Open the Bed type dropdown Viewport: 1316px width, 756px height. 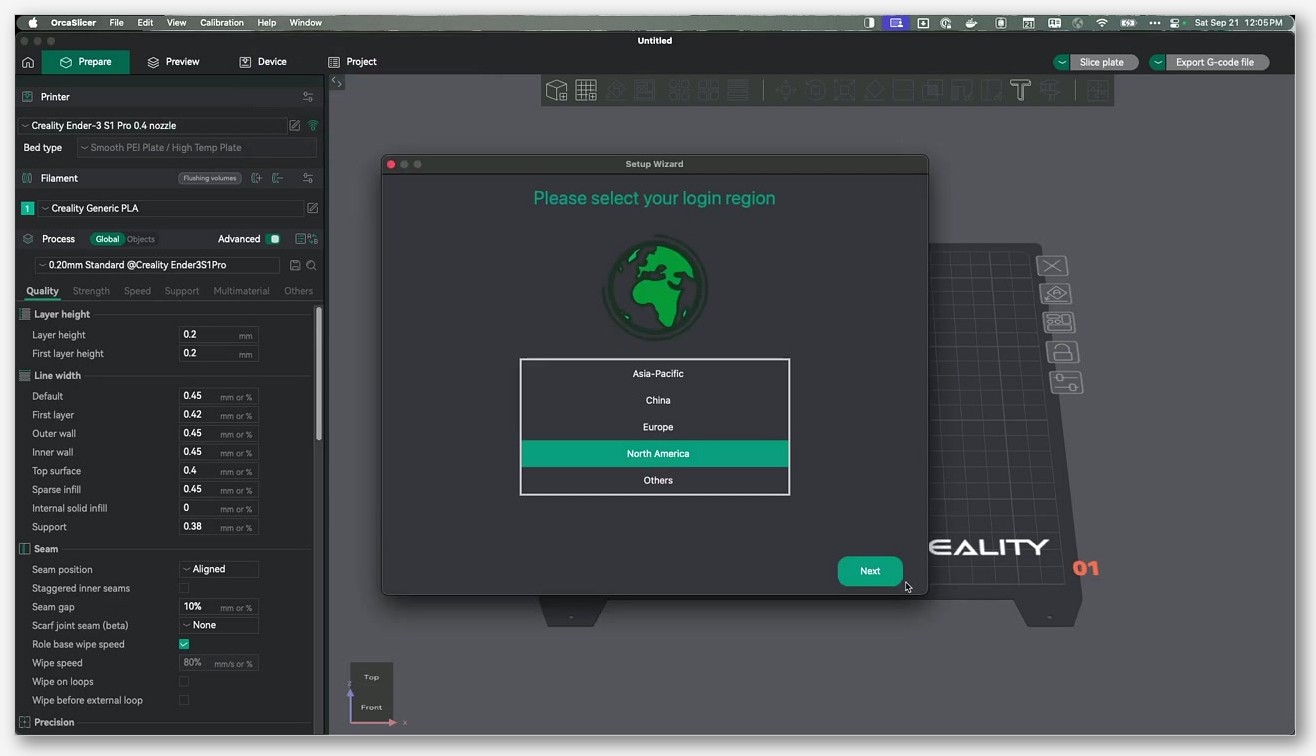197,147
